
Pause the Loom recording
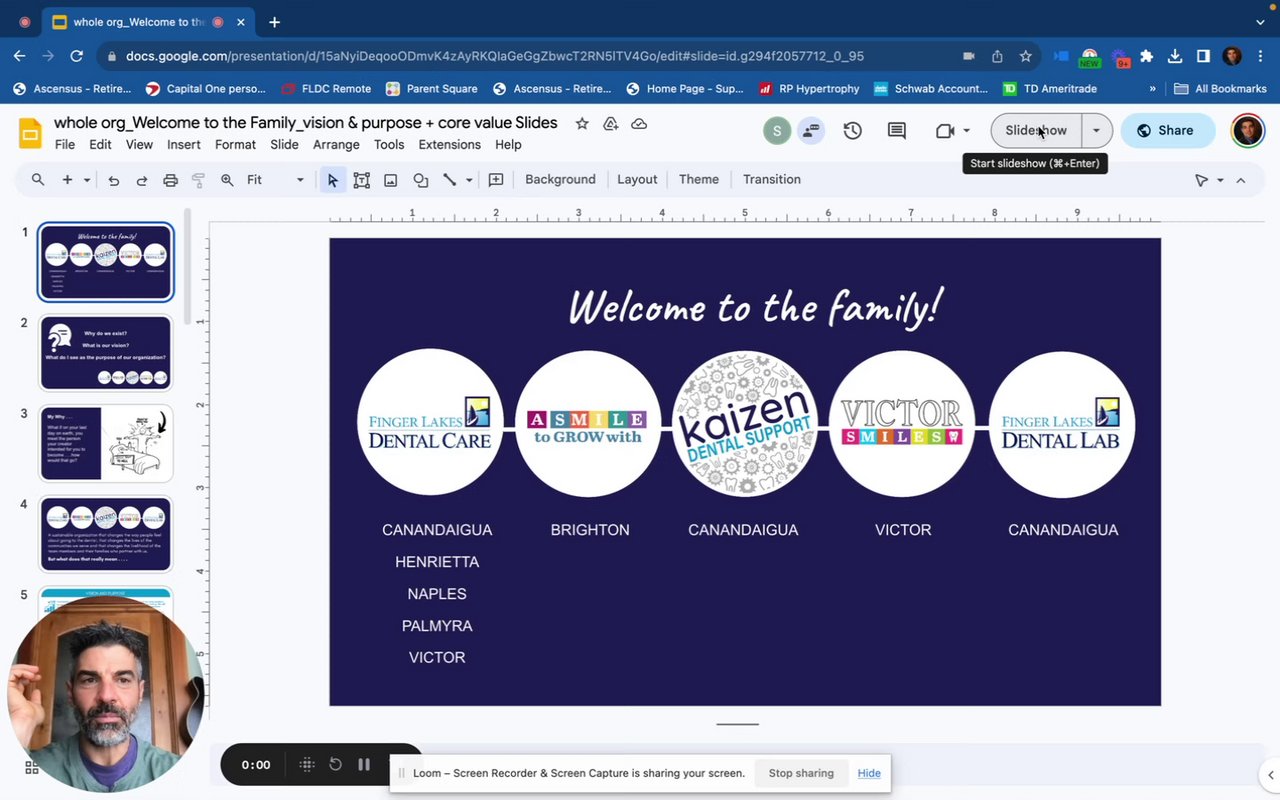tap(364, 765)
